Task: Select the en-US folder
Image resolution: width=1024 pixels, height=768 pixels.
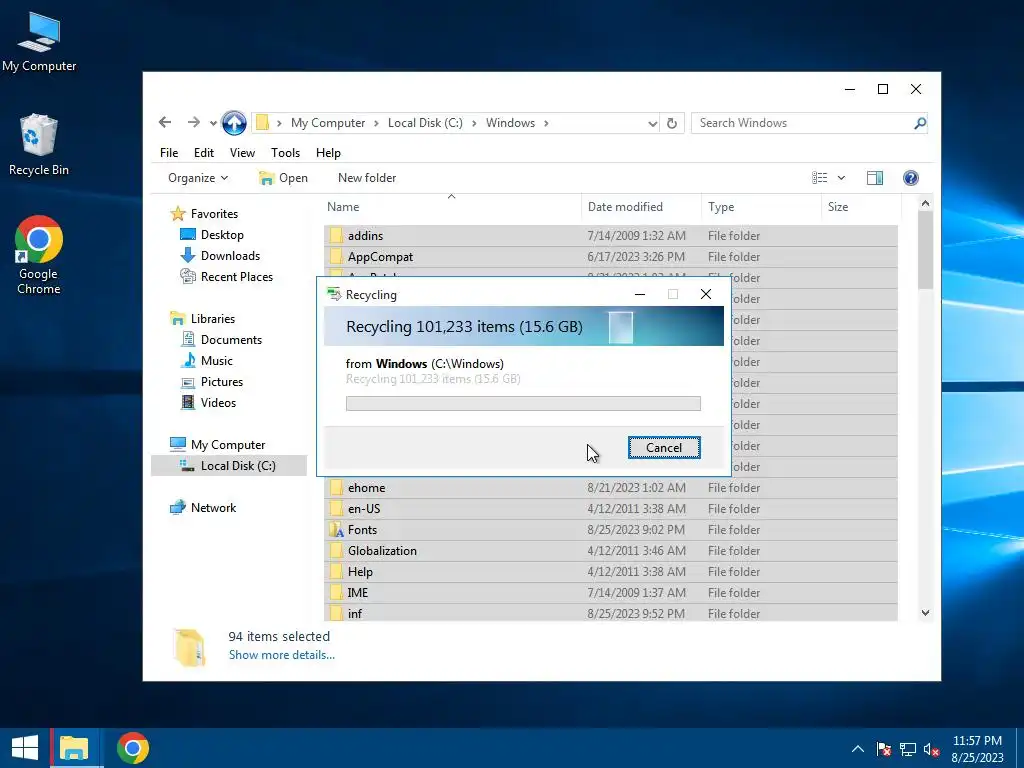Action: (611, 508)
